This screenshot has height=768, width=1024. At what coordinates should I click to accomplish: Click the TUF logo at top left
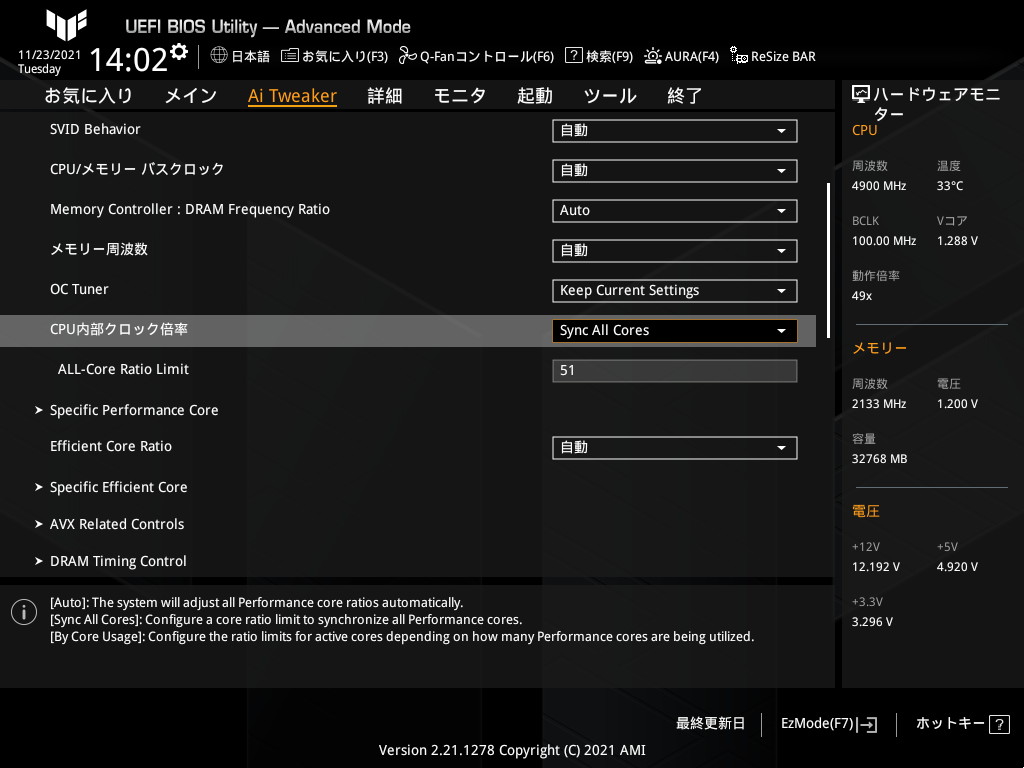point(66,25)
